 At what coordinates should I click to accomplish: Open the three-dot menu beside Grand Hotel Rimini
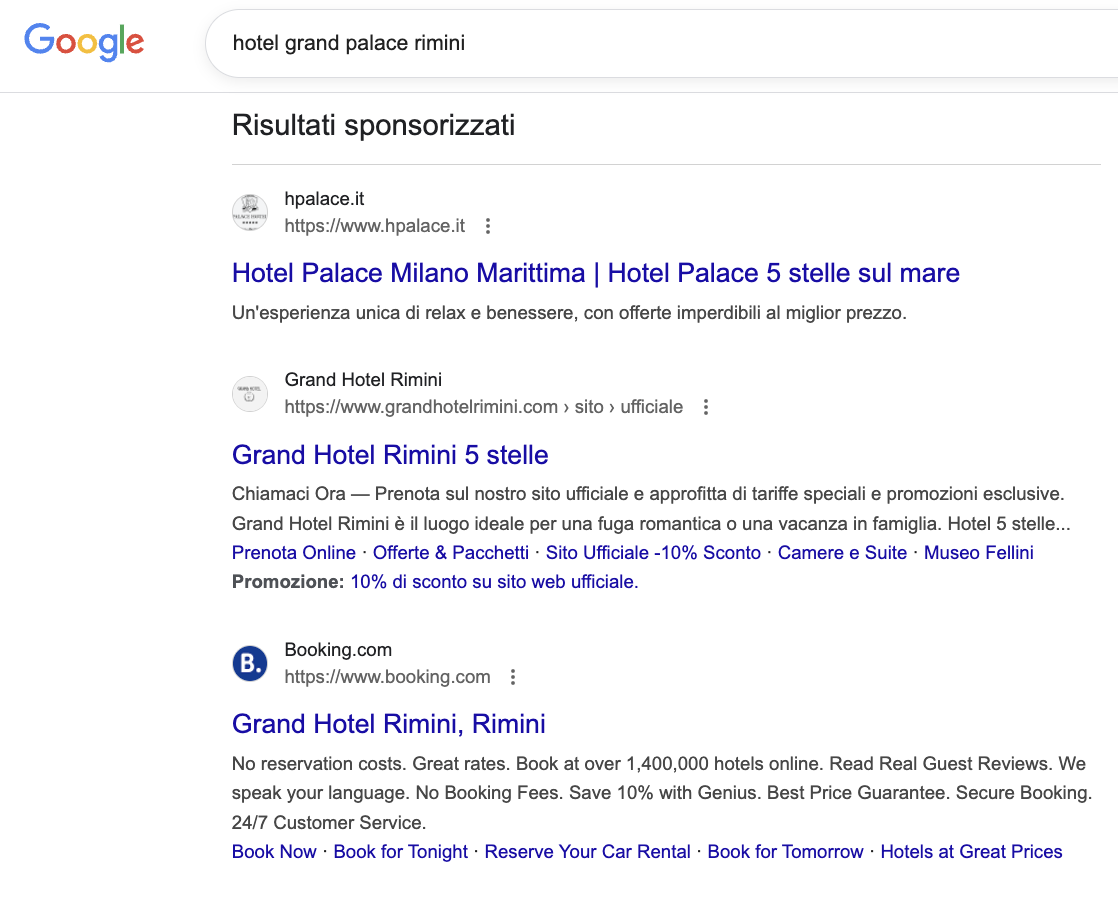[x=706, y=407]
